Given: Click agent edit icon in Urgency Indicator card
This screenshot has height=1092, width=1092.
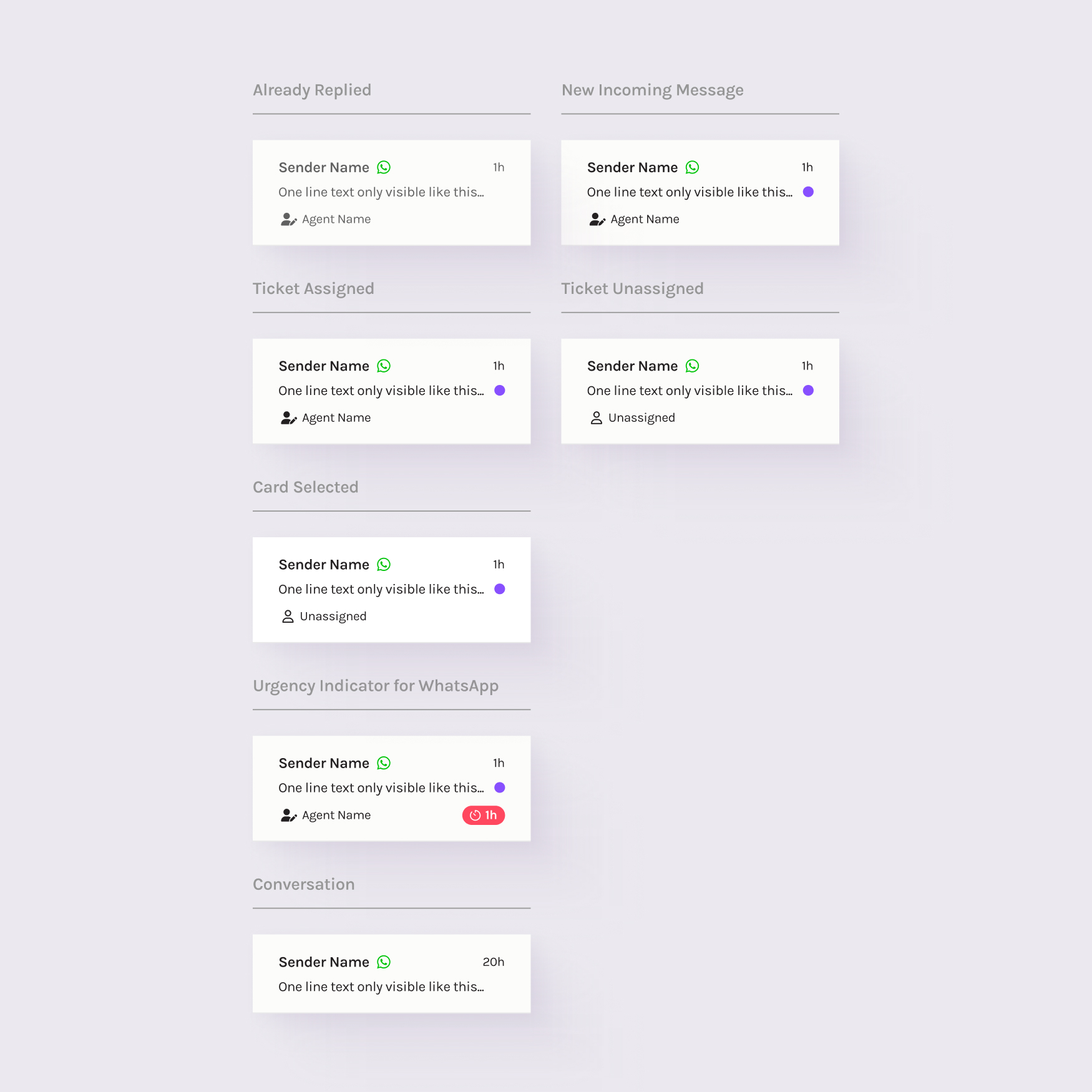Looking at the screenshot, I should tap(288, 815).
